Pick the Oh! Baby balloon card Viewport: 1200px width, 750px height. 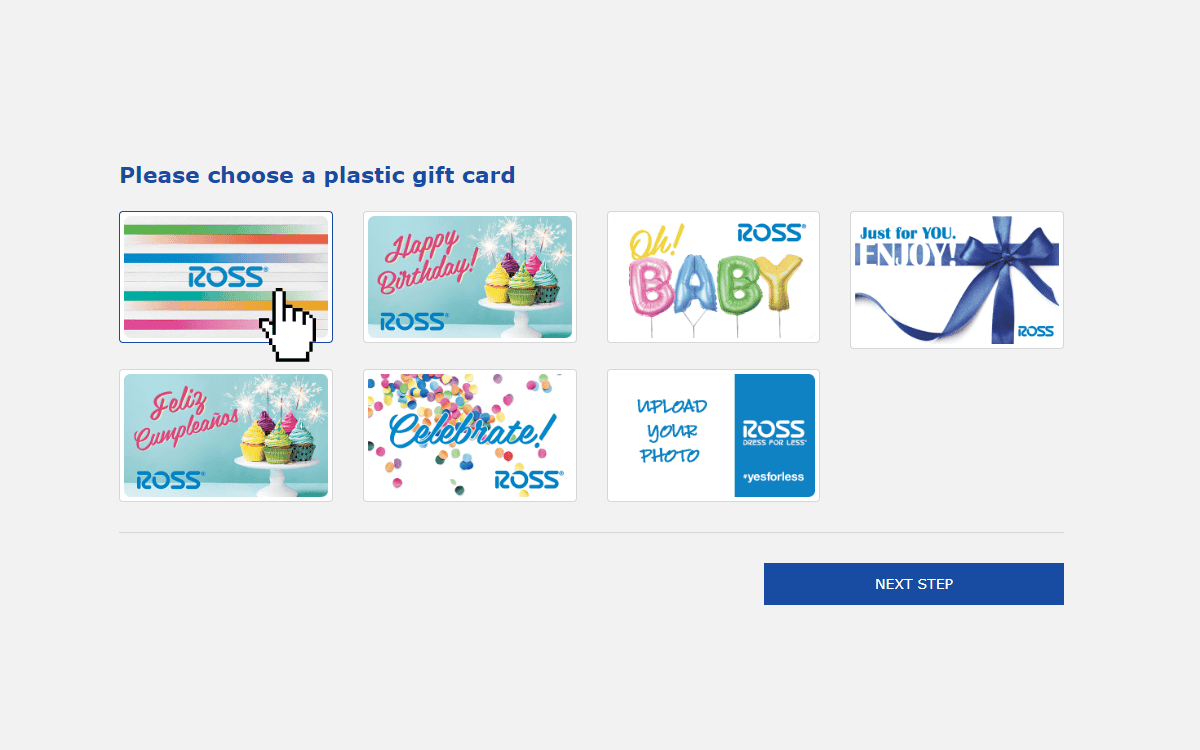coord(713,277)
